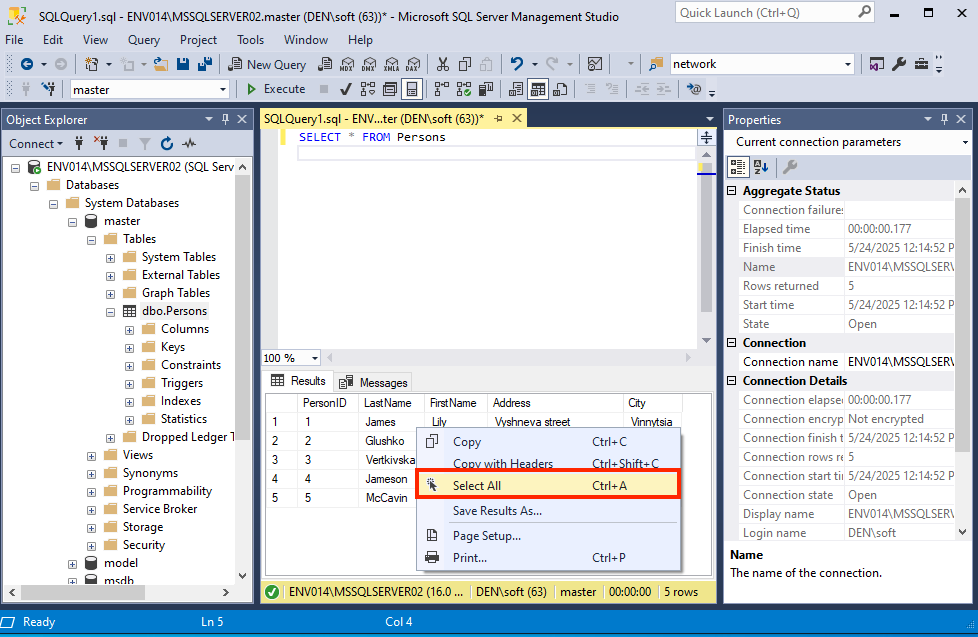Open the Query menu
The image size is (978, 637).
(x=143, y=40)
